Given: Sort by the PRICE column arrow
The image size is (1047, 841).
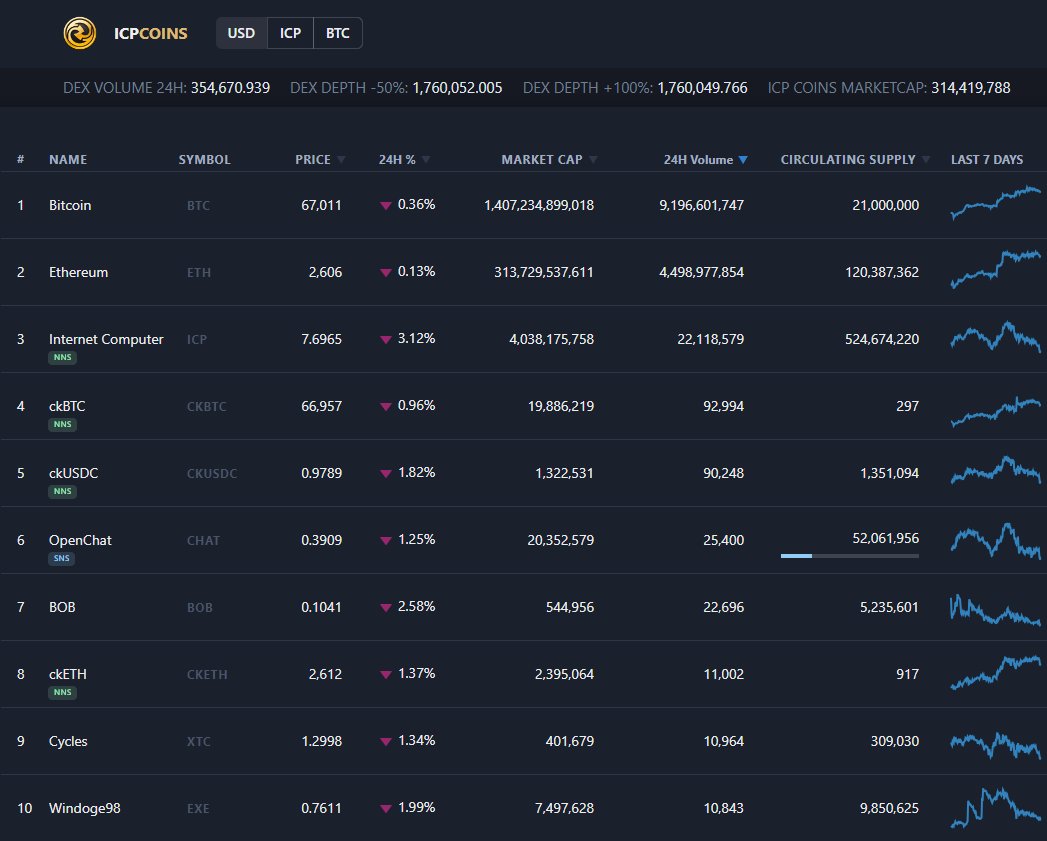Looking at the screenshot, I should click(341, 160).
